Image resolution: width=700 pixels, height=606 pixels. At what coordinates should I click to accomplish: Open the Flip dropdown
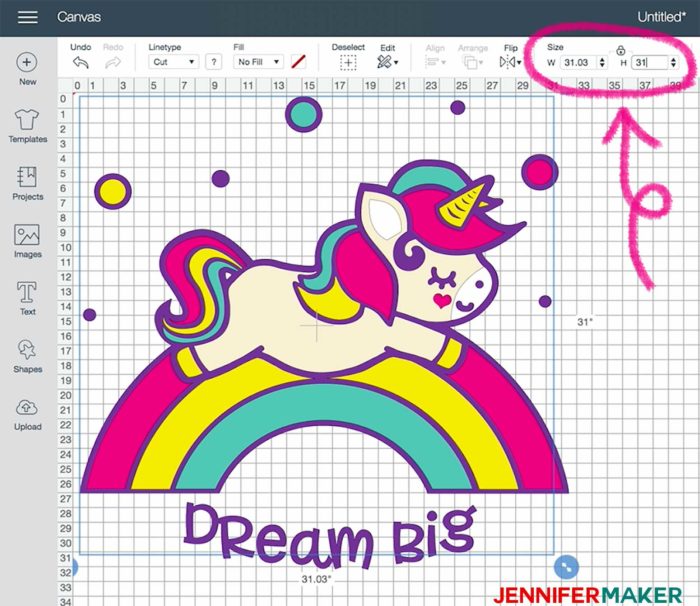(x=510, y=62)
